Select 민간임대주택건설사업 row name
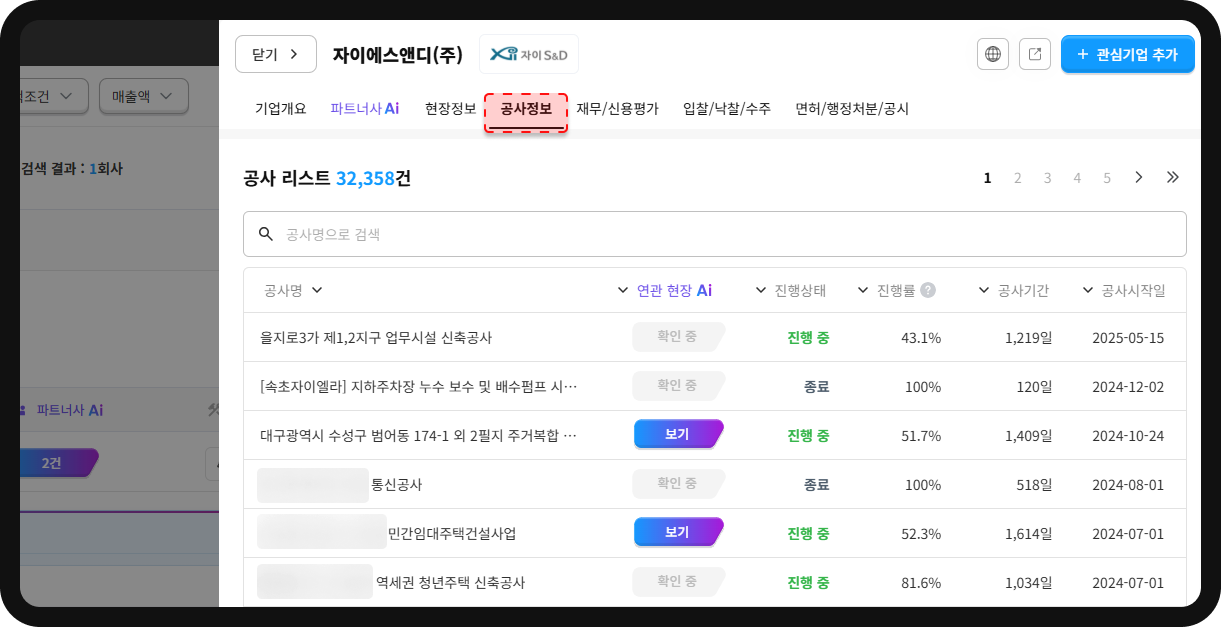Image resolution: width=1221 pixels, height=627 pixels. click(452, 534)
